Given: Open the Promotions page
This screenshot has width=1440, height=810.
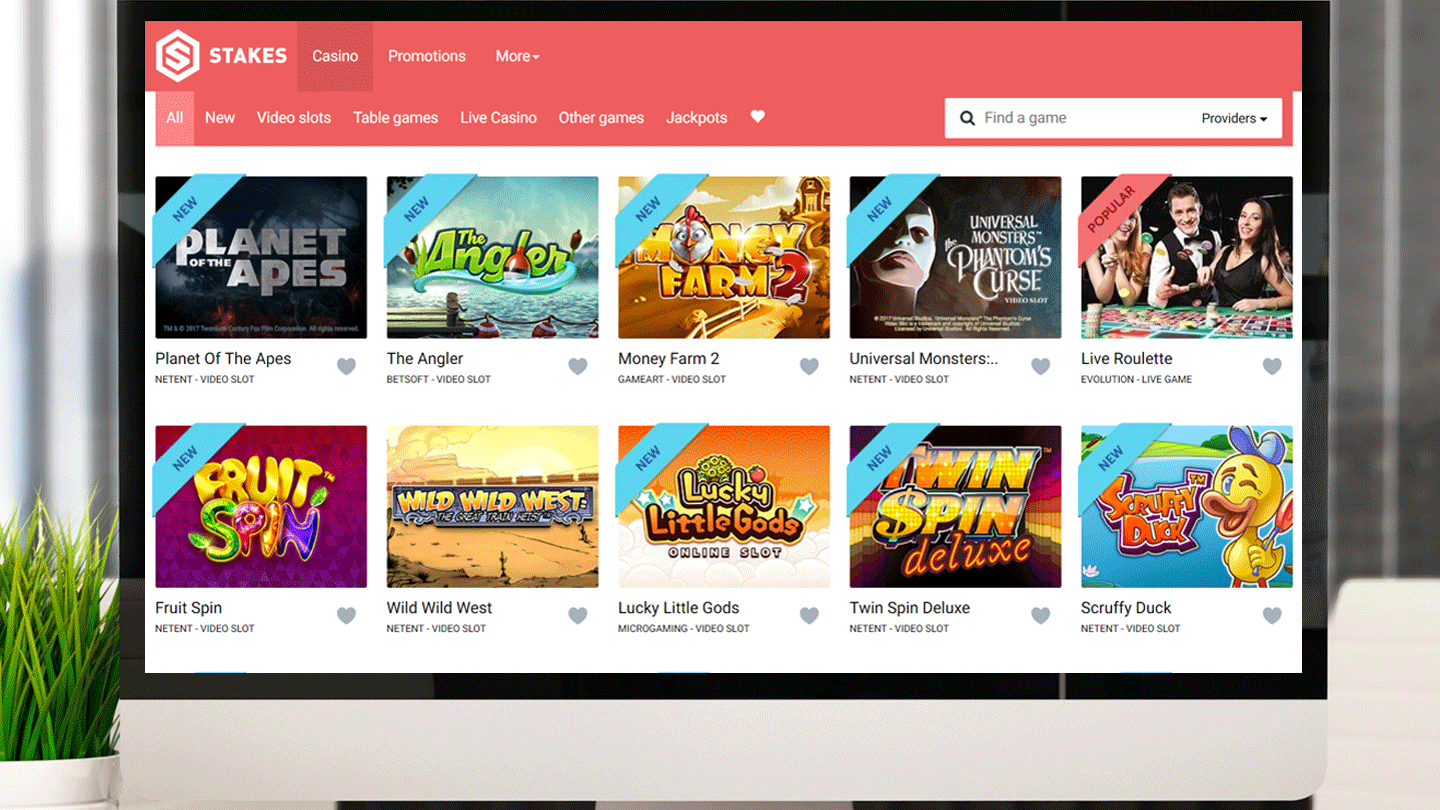Looking at the screenshot, I should [427, 56].
